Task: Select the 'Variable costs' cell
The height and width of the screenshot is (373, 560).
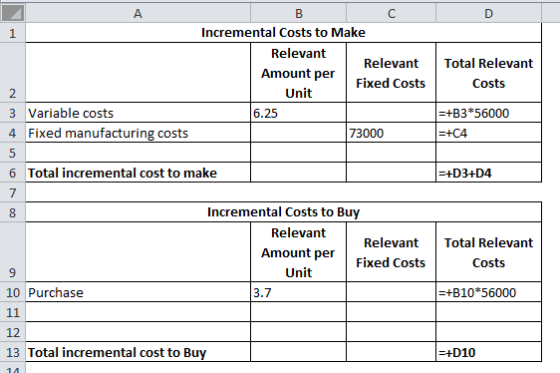Action: pos(138,113)
